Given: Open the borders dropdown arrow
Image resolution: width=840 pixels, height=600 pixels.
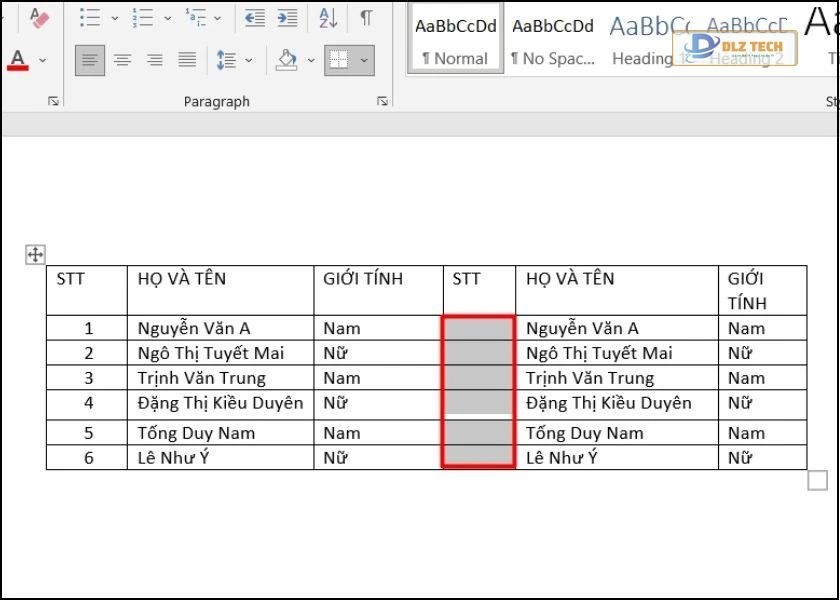Looking at the screenshot, I should click(x=363, y=60).
